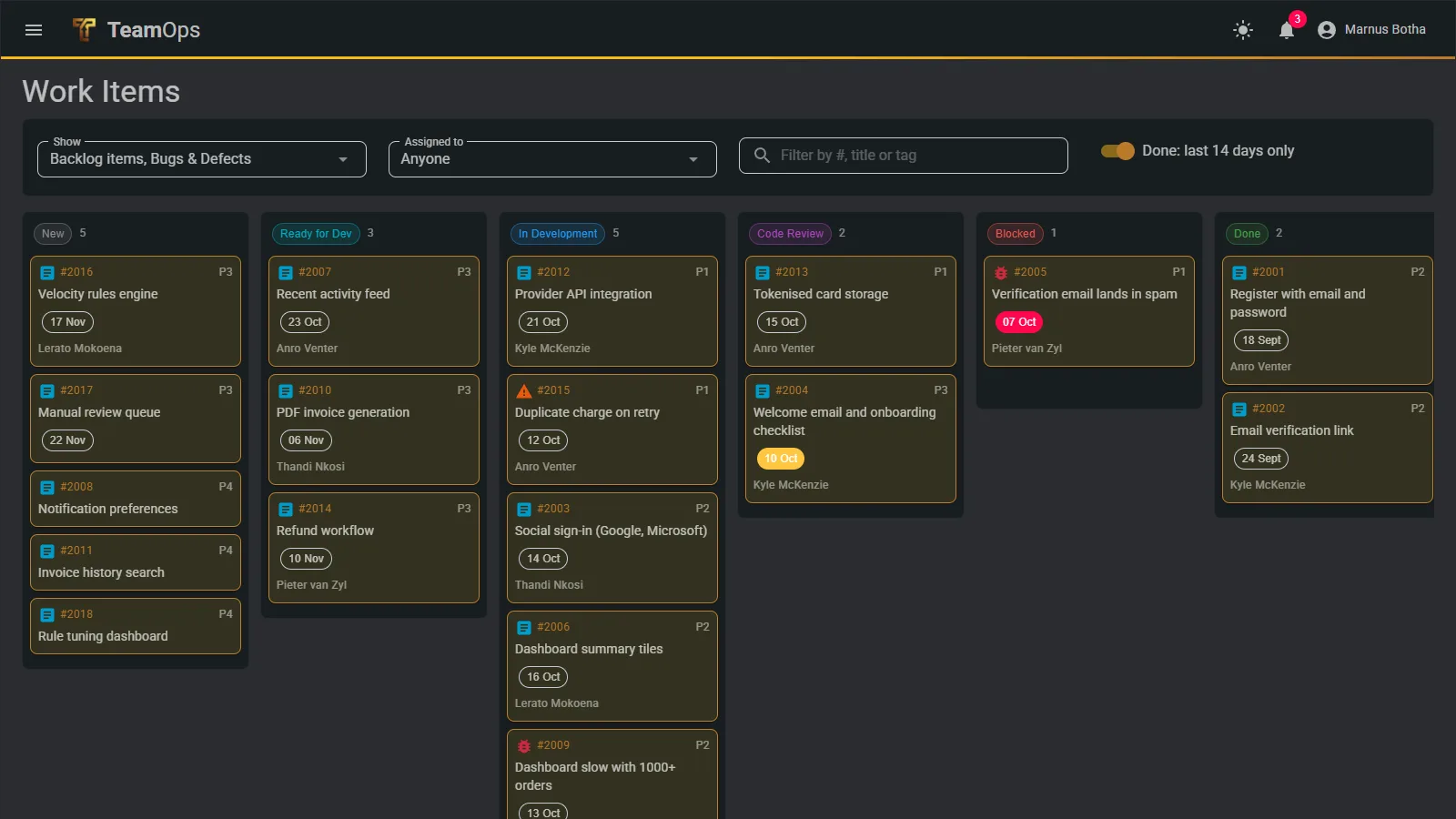
Task: Click the 24 Sept date chip
Action: (x=1261, y=459)
